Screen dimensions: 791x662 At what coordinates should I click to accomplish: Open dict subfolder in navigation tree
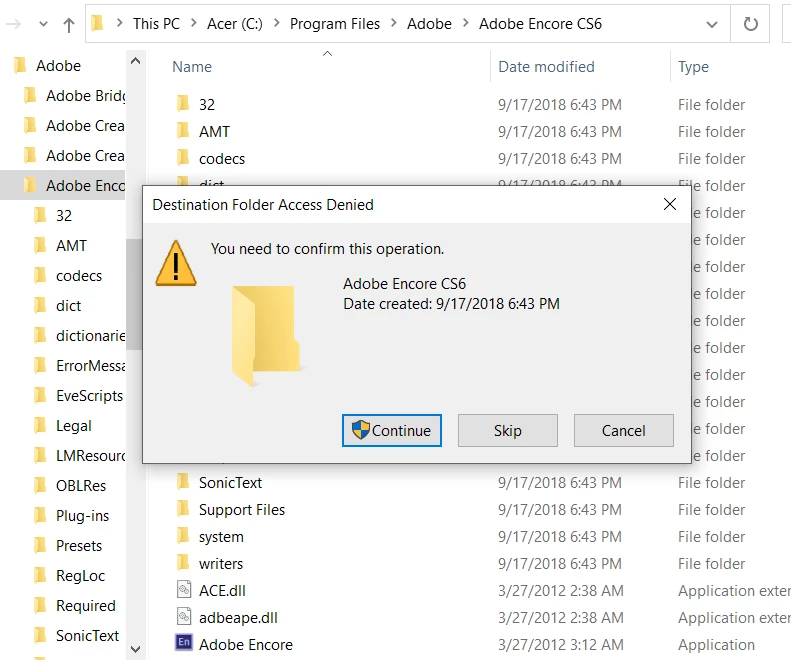pos(68,305)
